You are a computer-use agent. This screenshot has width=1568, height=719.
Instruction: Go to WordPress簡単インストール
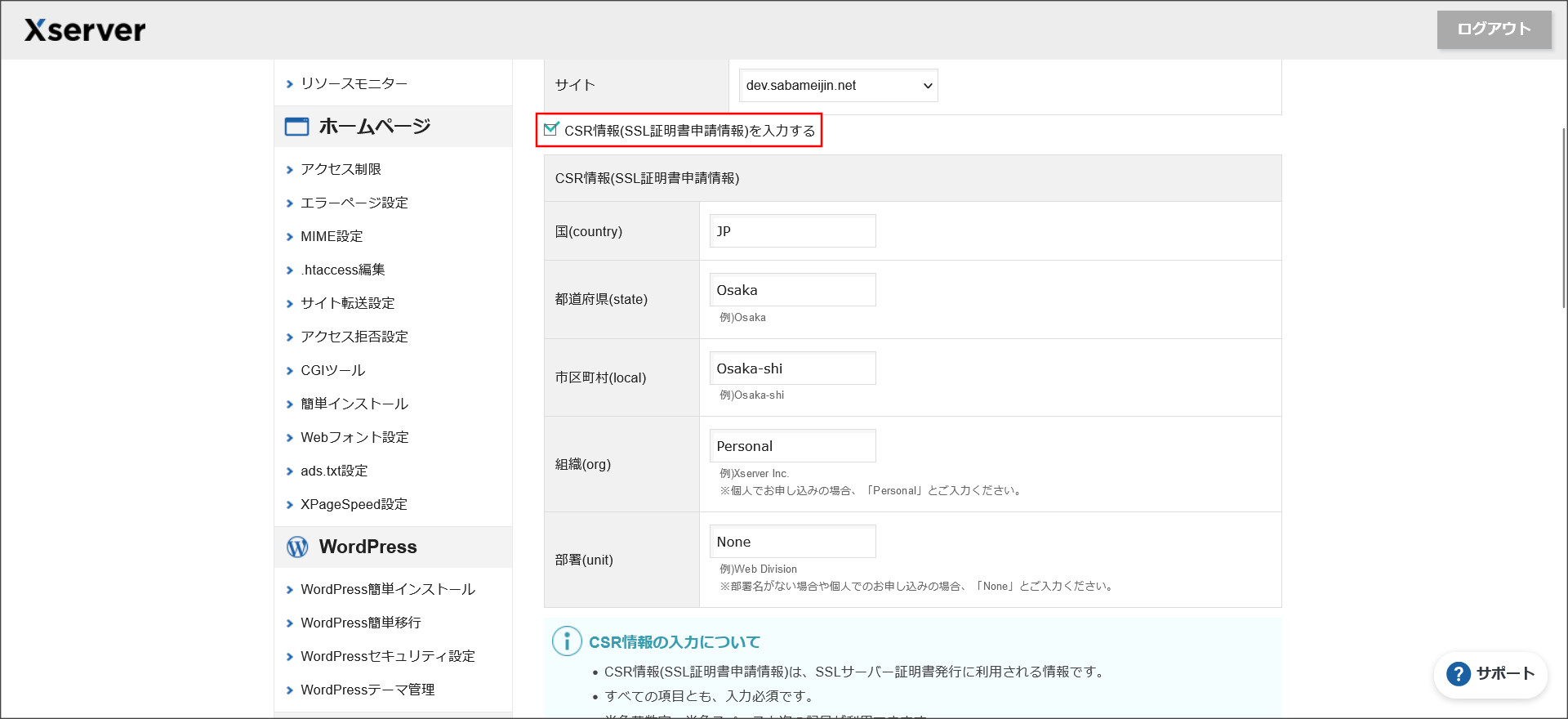click(x=387, y=589)
